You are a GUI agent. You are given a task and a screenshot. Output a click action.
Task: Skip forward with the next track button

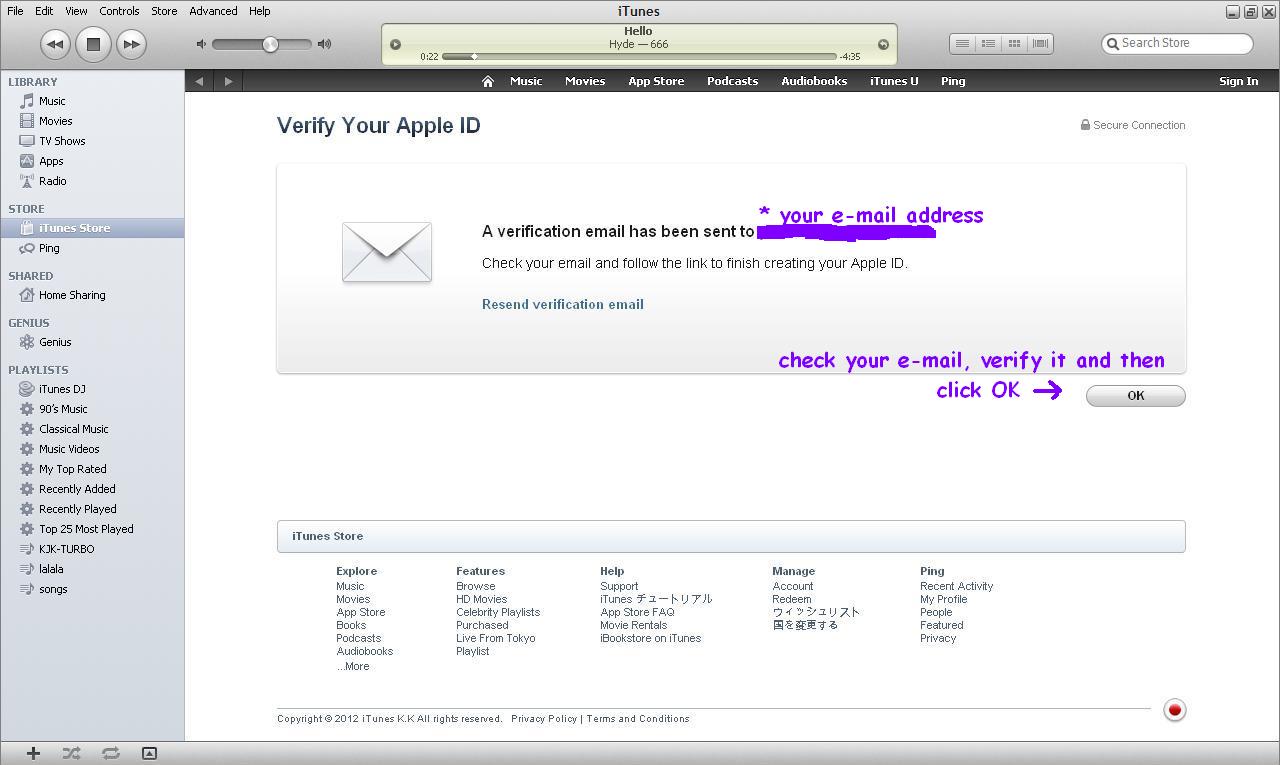(x=131, y=44)
